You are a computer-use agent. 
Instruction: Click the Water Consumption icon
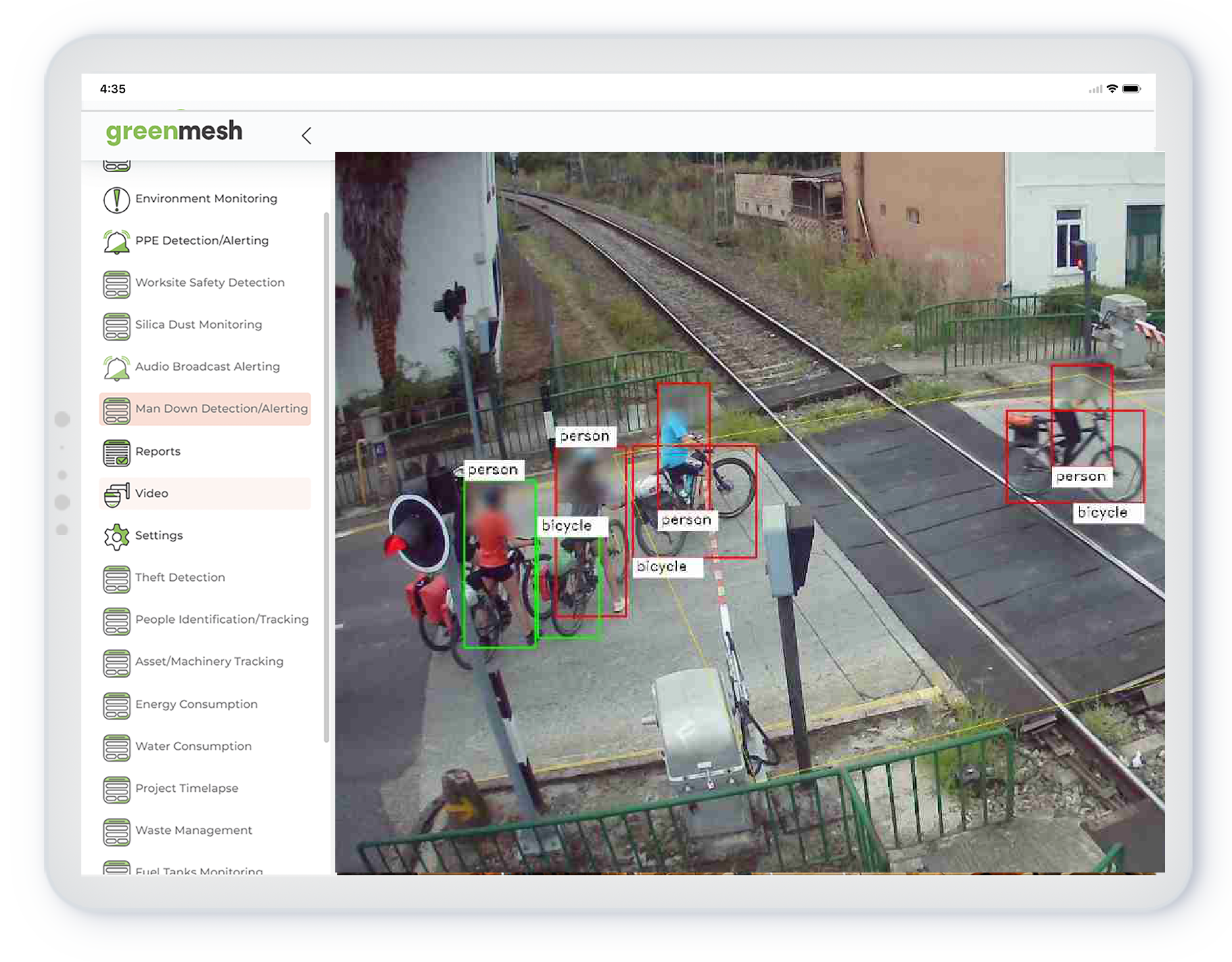(x=116, y=747)
